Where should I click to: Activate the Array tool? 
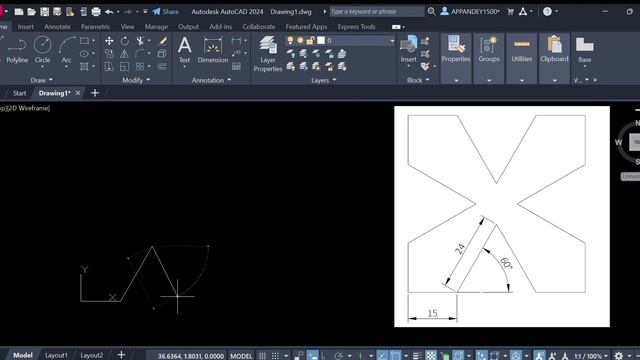pyautogui.click(x=140, y=66)
